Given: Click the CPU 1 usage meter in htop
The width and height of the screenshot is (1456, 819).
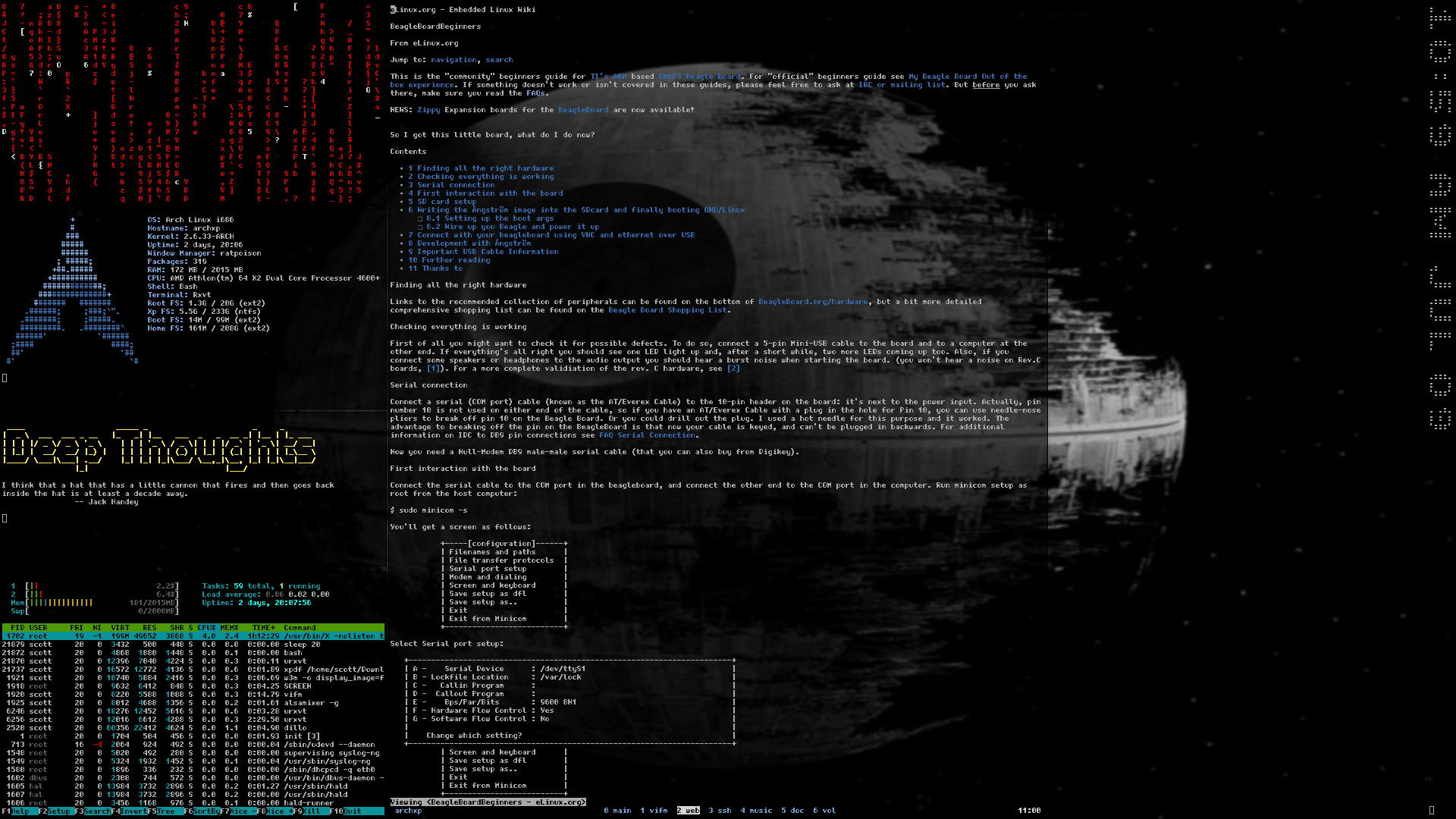Looking at the screenshot, I should pyautogui.click(x=95, y=586).
